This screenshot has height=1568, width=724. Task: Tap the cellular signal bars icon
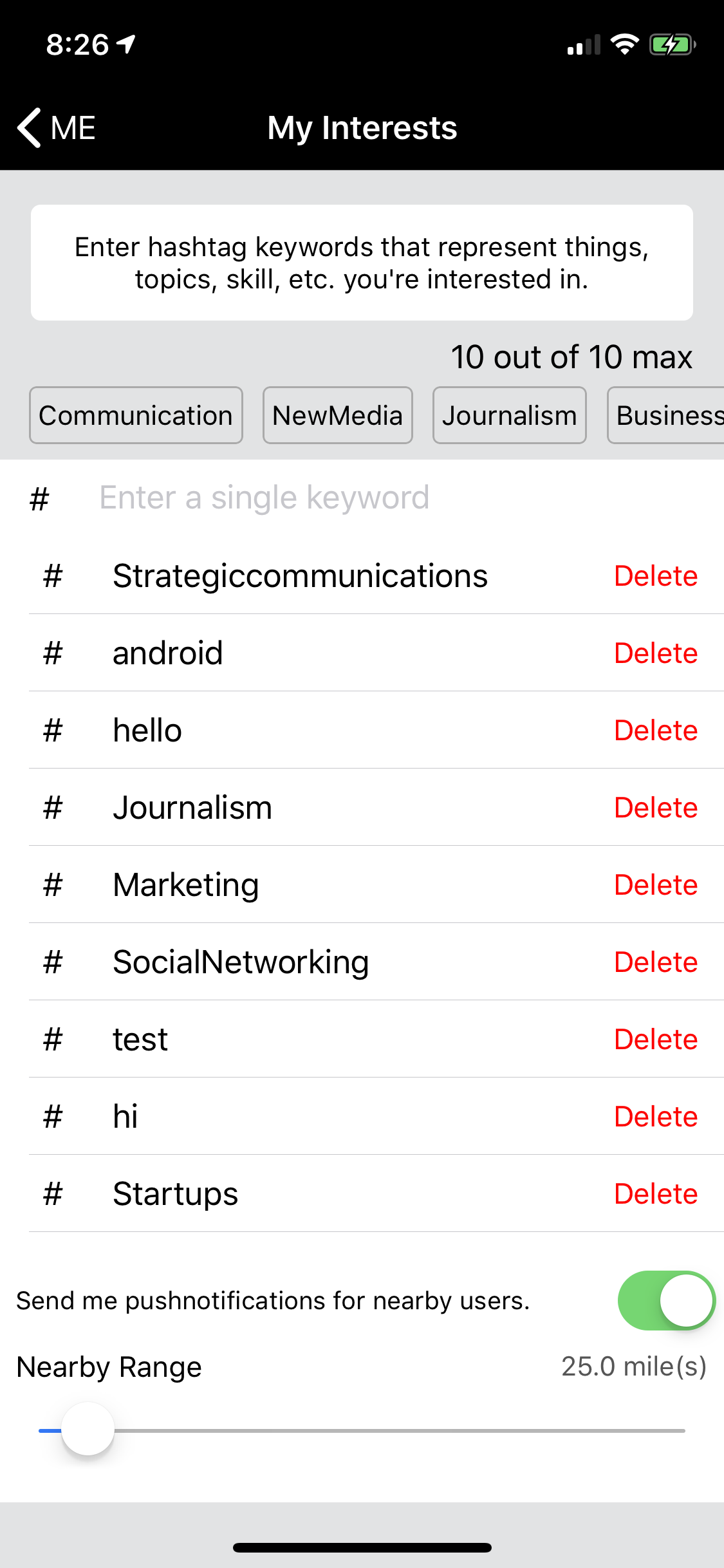[583, 45]
